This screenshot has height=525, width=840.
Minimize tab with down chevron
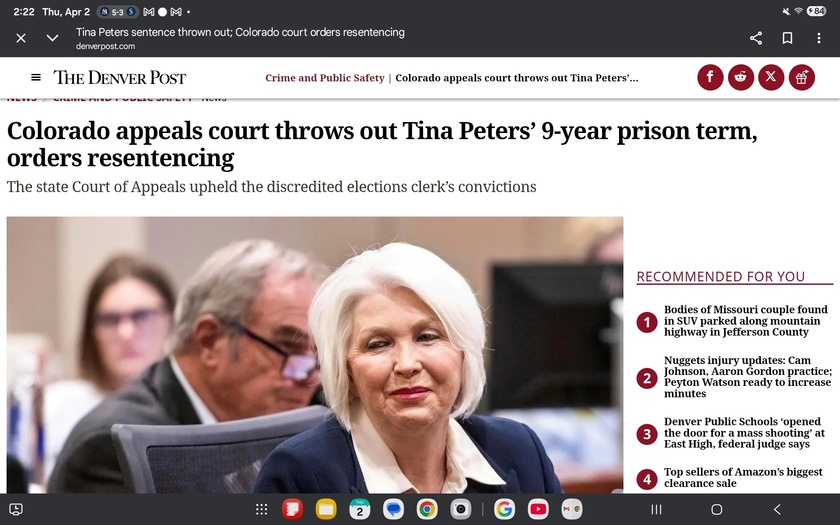coord(53,38)
